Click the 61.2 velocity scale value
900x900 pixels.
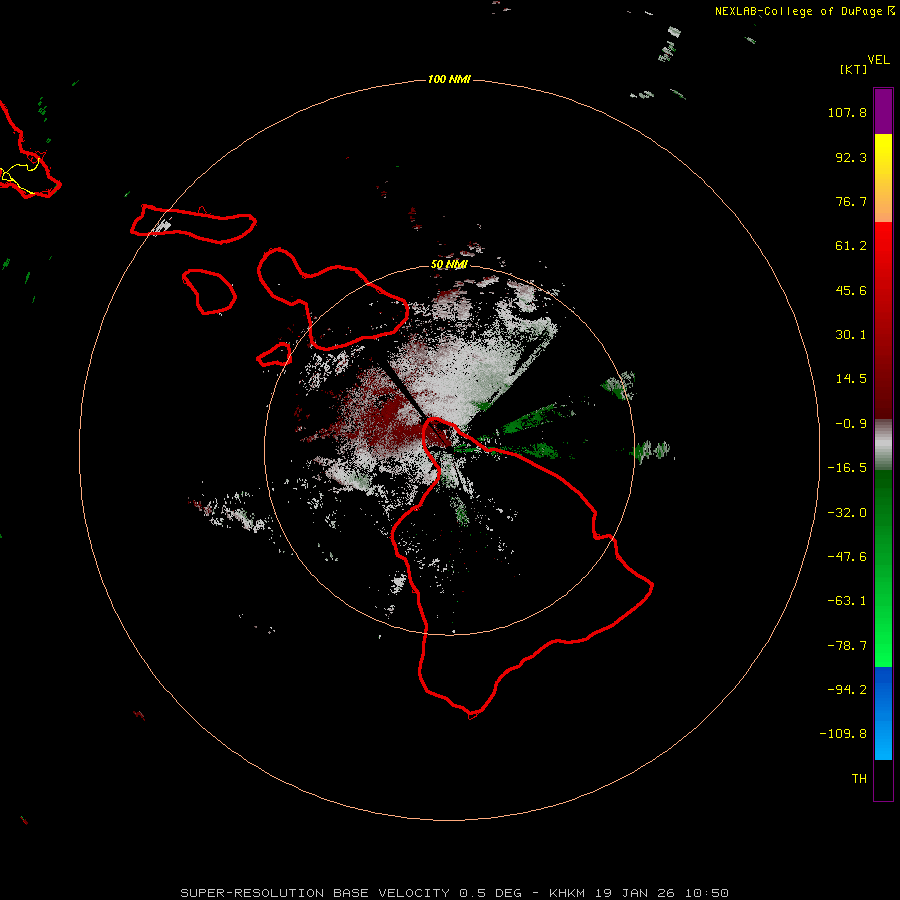point(851,246)
